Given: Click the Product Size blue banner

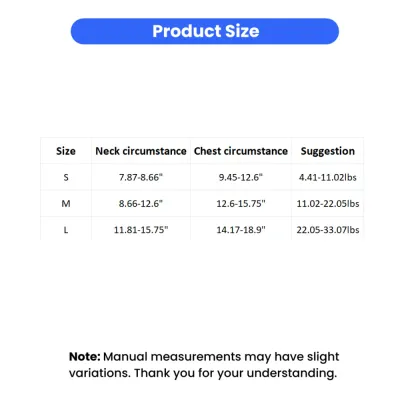Looking at the screenshot, I should tap(205, 31).
